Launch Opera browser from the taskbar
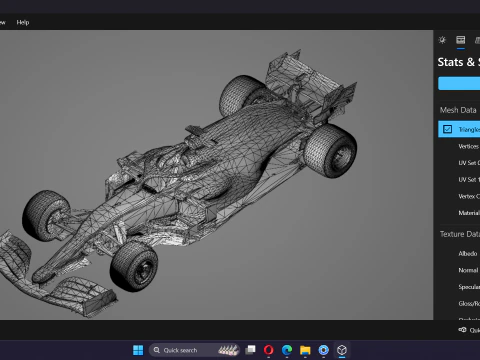Image resolution: width=480 pixels, height=360 pixels. [269, 350]
